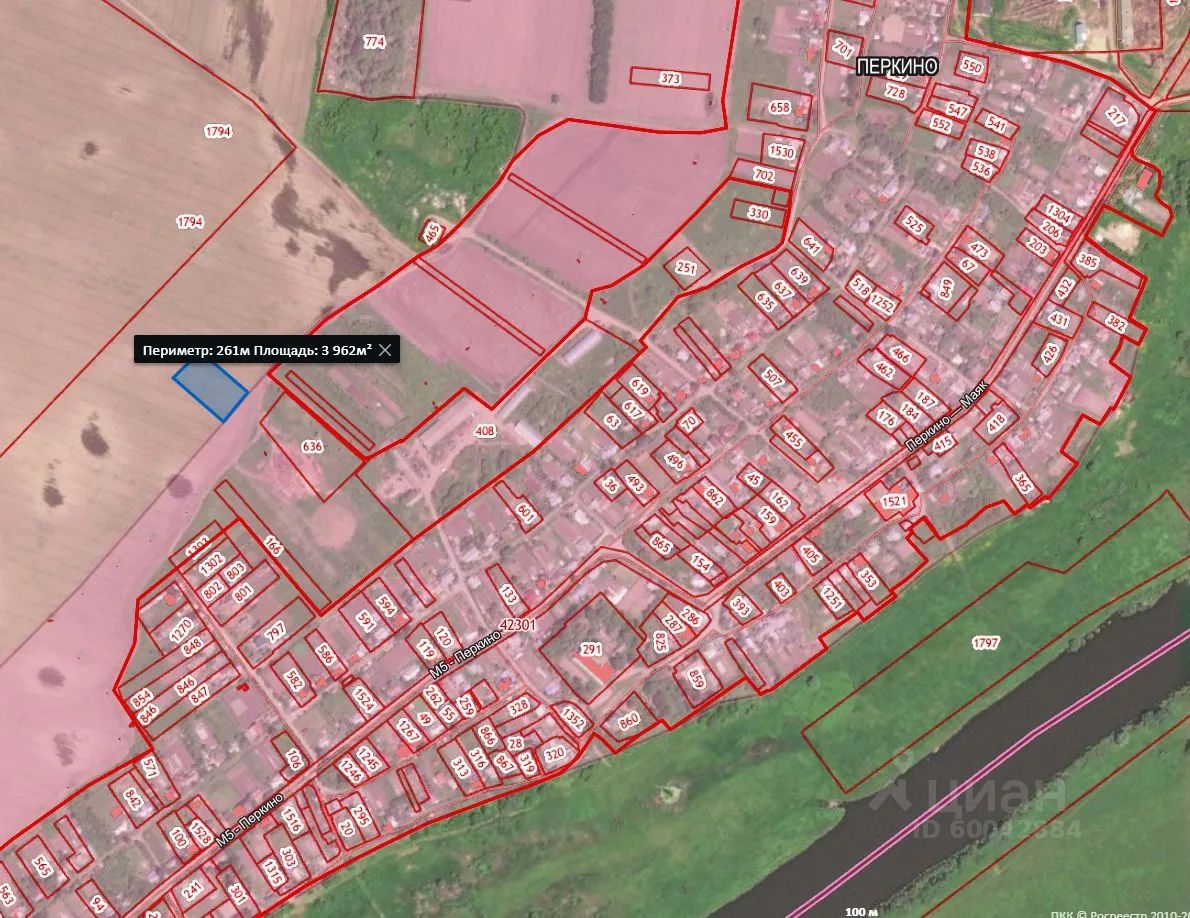Select parcel labeled 385

(x=1088, y=261)
